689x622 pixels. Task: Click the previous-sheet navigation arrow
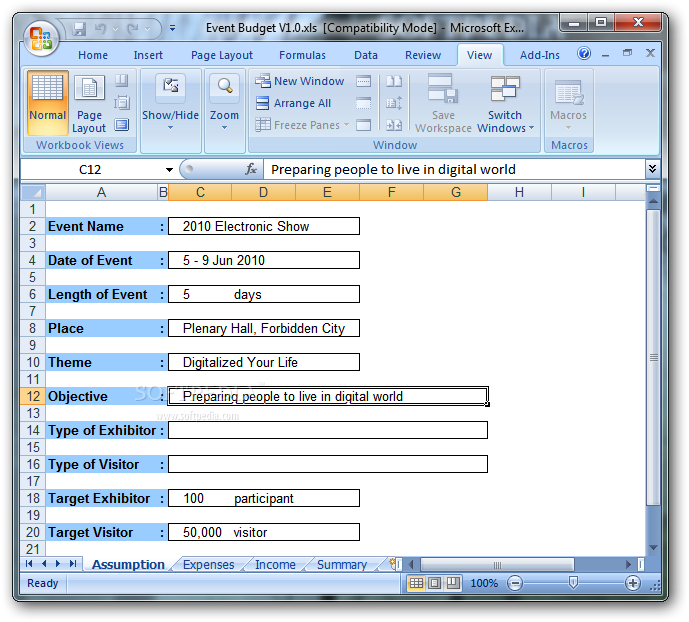[44, 564]
